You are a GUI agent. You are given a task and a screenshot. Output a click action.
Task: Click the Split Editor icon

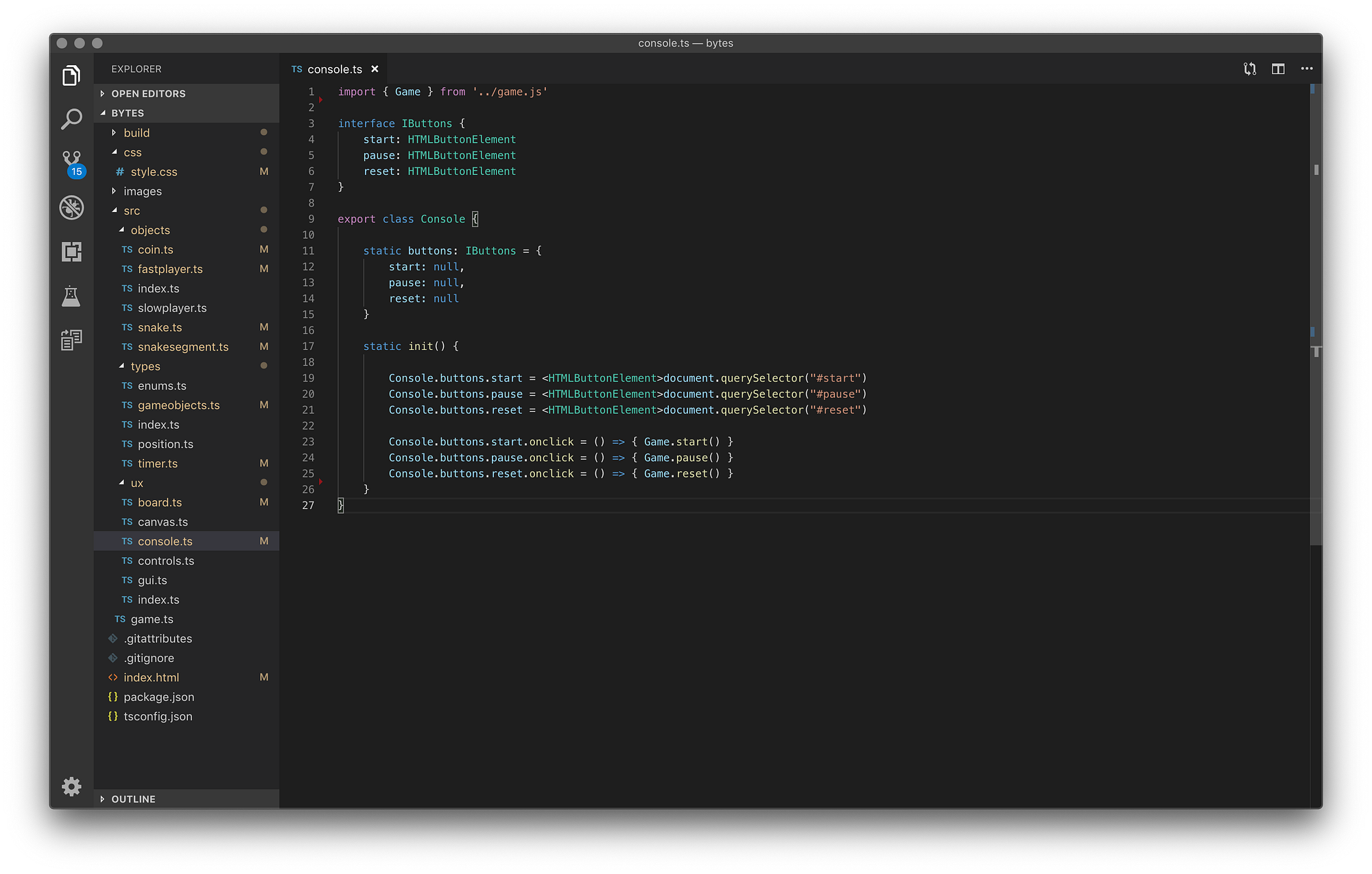(x=1278, y=69)
